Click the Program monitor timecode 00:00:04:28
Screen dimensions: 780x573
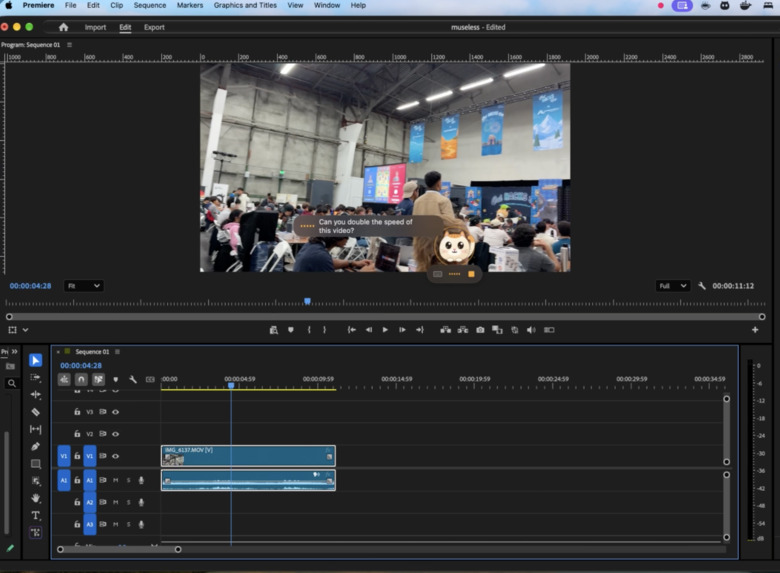point(30,286)
